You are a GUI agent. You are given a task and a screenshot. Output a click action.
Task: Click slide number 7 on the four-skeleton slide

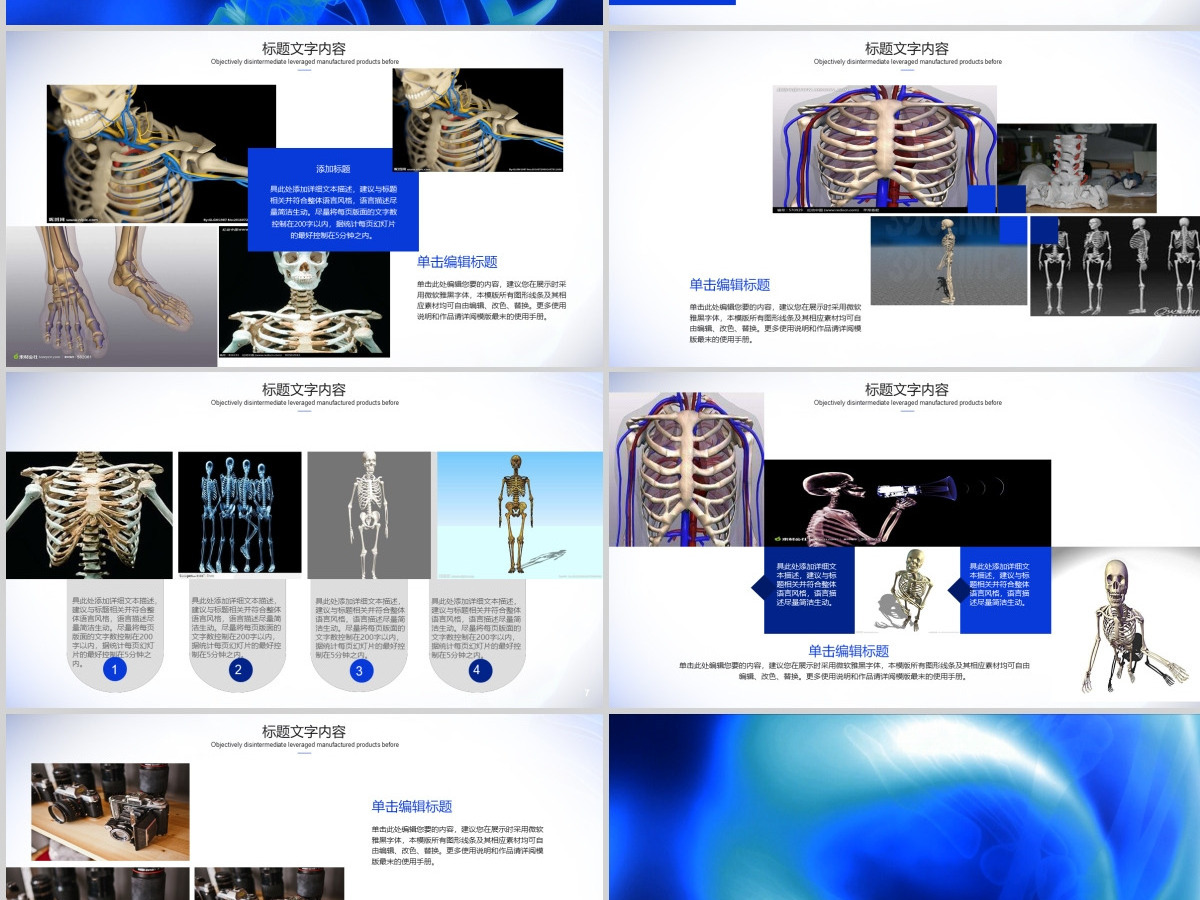pos(587,694)
